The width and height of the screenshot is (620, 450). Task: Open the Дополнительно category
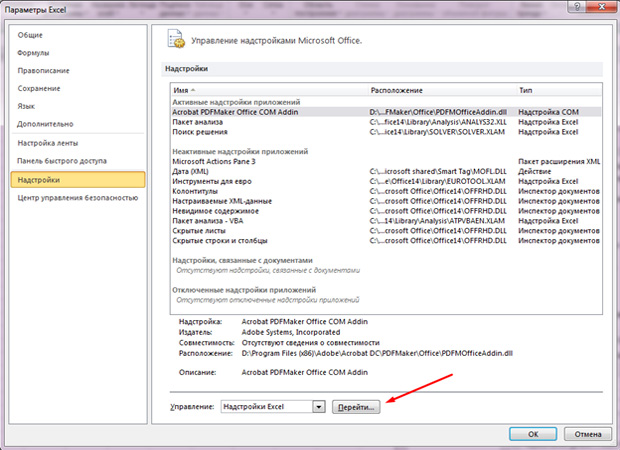45,124
